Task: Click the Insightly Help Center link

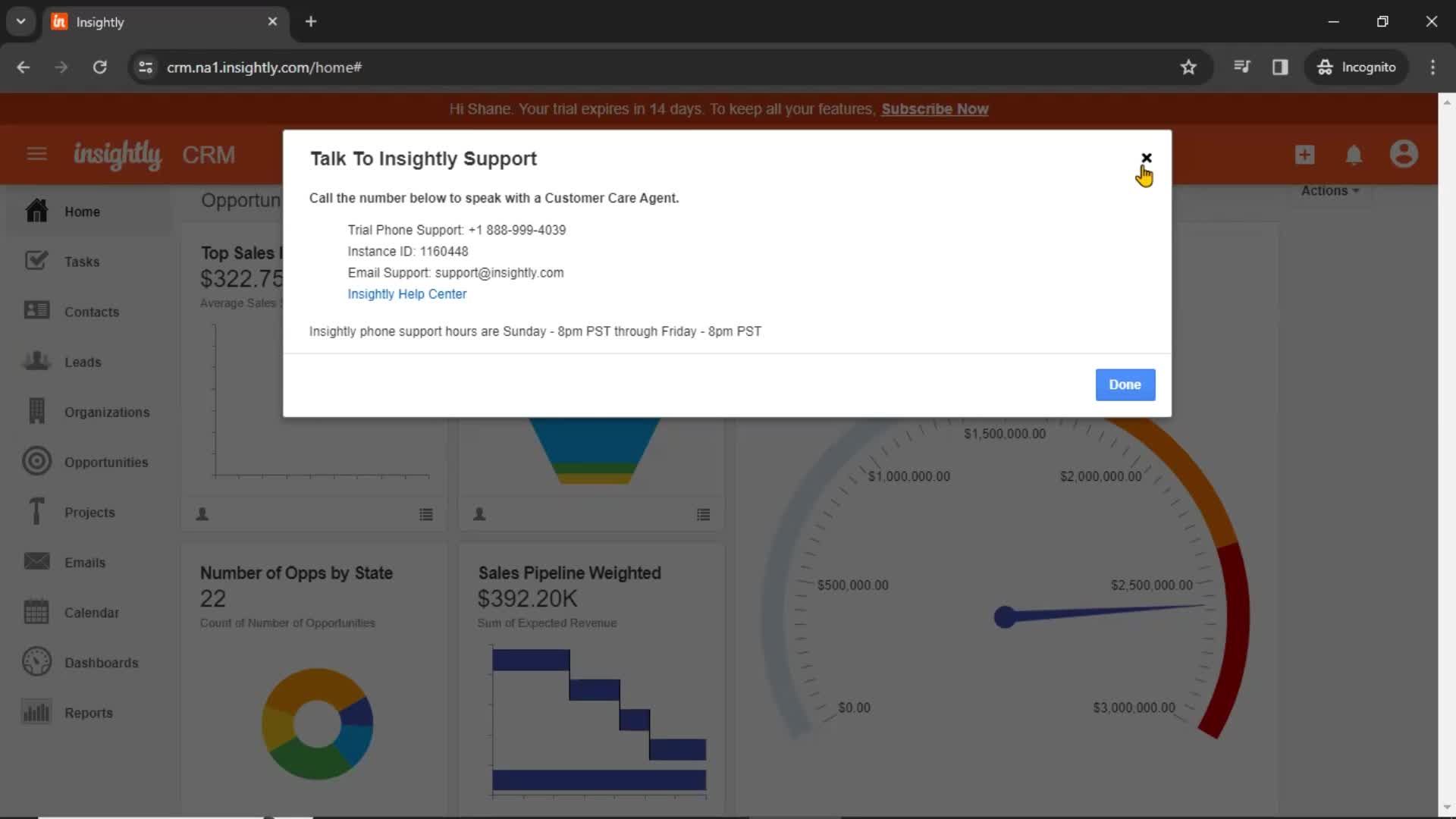Action: click(407, 294)
